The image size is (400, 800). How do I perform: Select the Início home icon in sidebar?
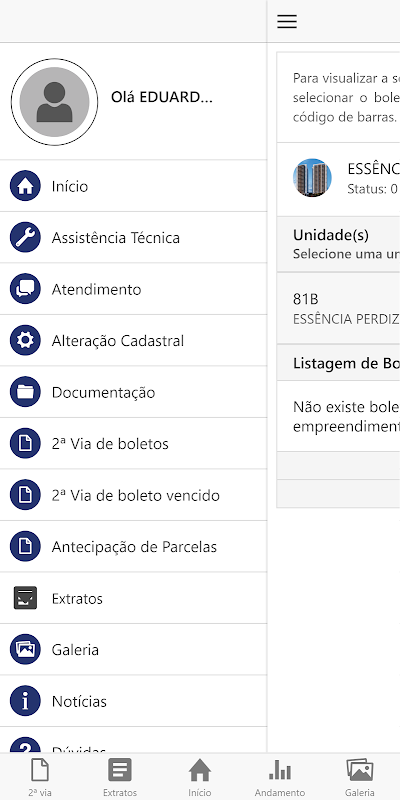[x=25, y=186]
